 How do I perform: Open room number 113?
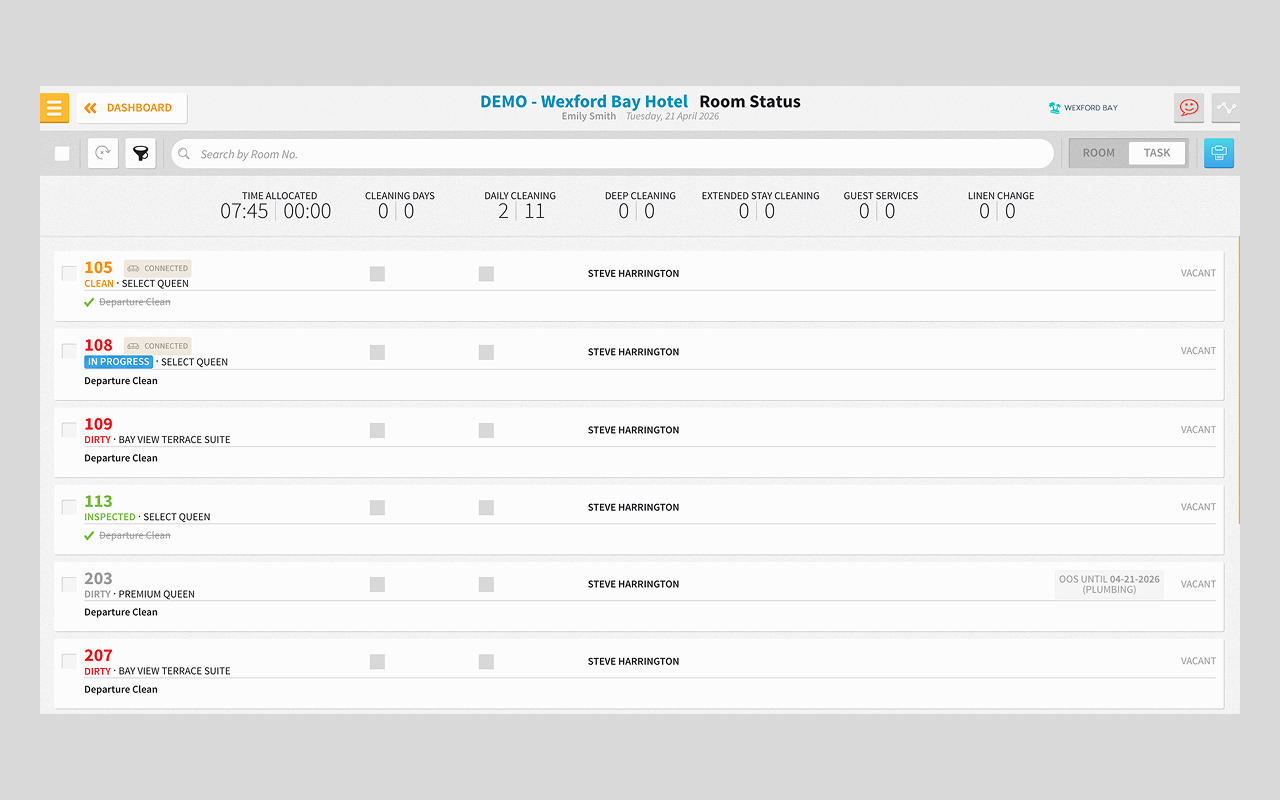[x=98, y=501]
